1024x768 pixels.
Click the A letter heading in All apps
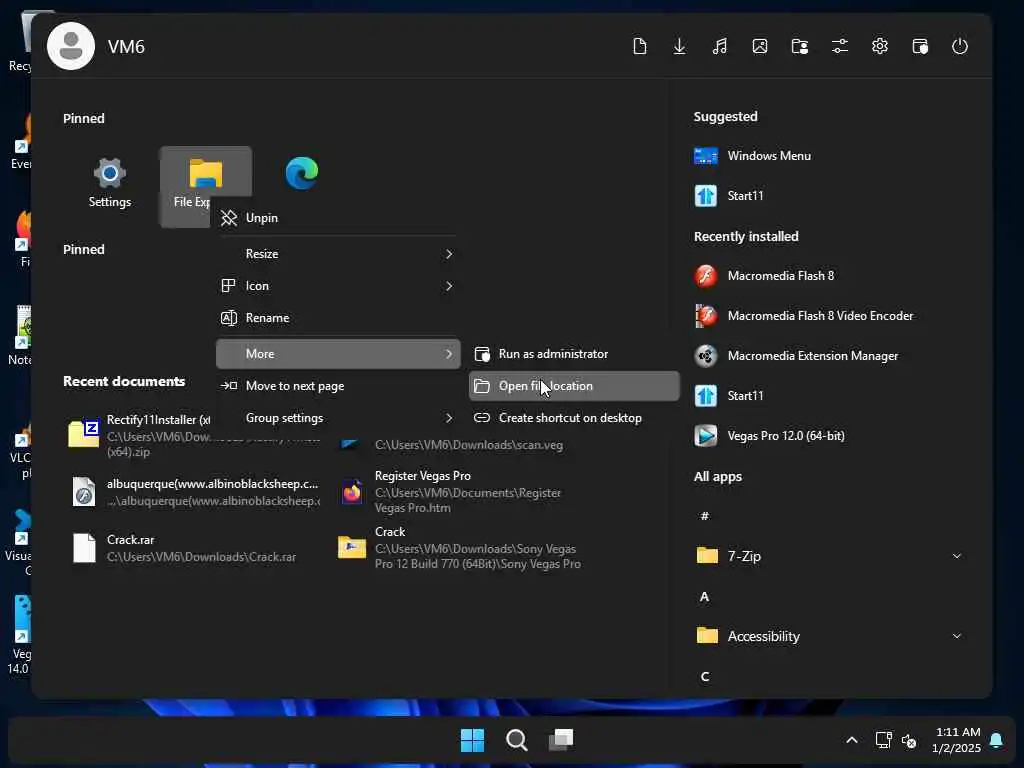coord(704,596)
